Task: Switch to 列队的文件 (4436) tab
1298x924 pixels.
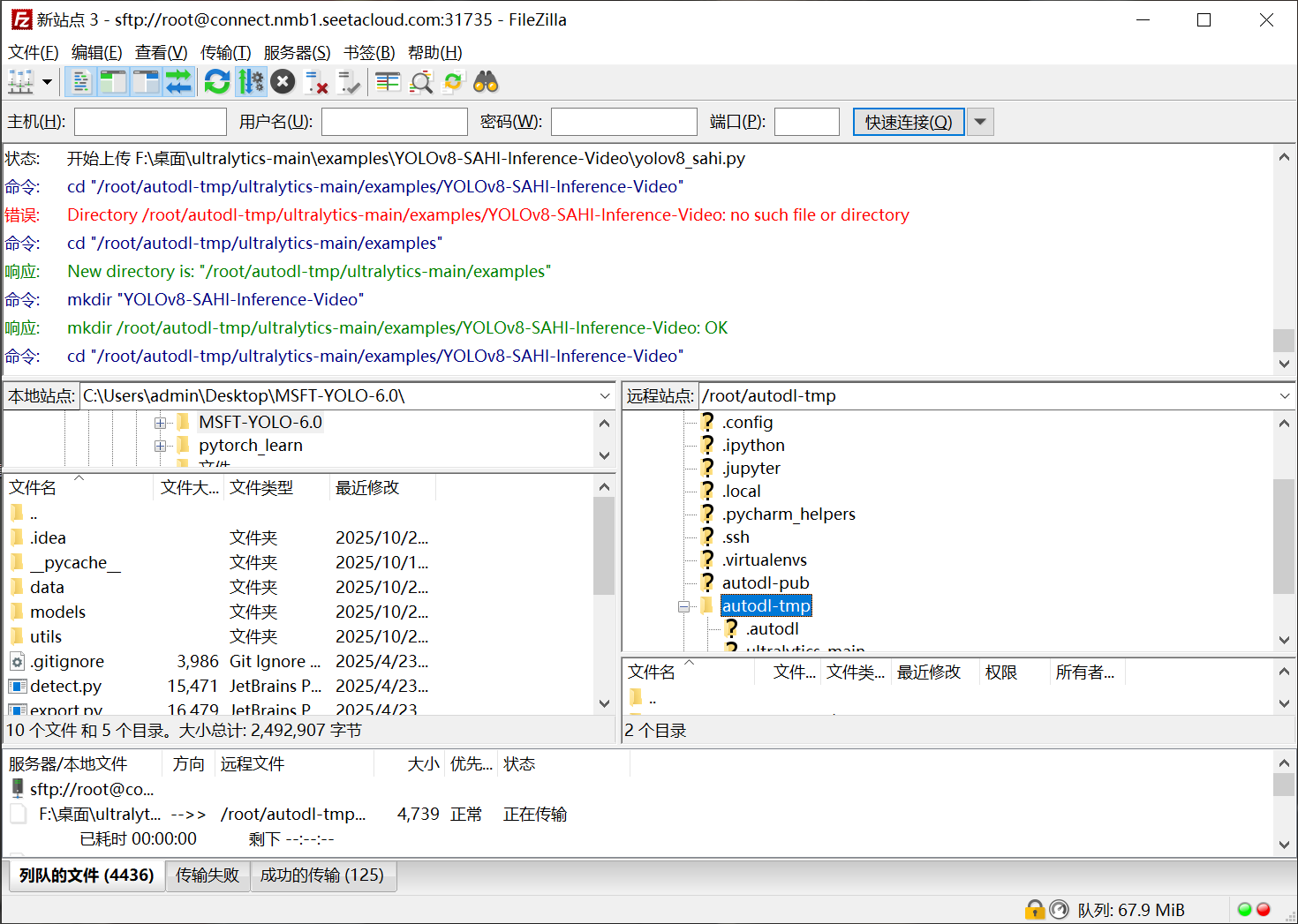Action: click(87, 875)
